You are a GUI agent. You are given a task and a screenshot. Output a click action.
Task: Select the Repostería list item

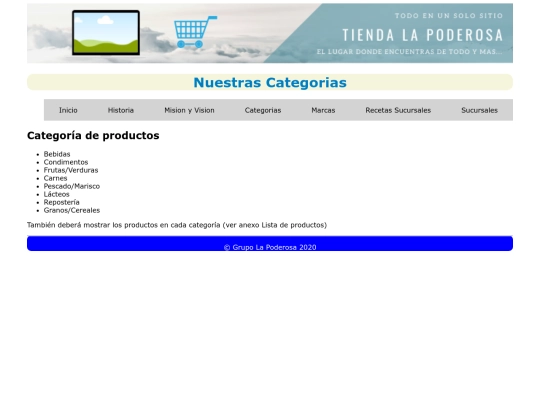coord(62,202)
